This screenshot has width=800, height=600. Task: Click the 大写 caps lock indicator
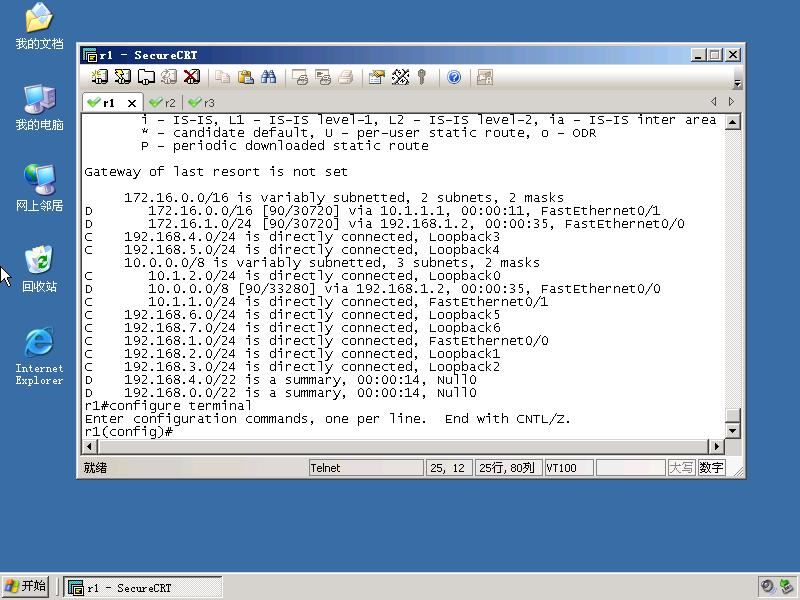pos(682,468)
